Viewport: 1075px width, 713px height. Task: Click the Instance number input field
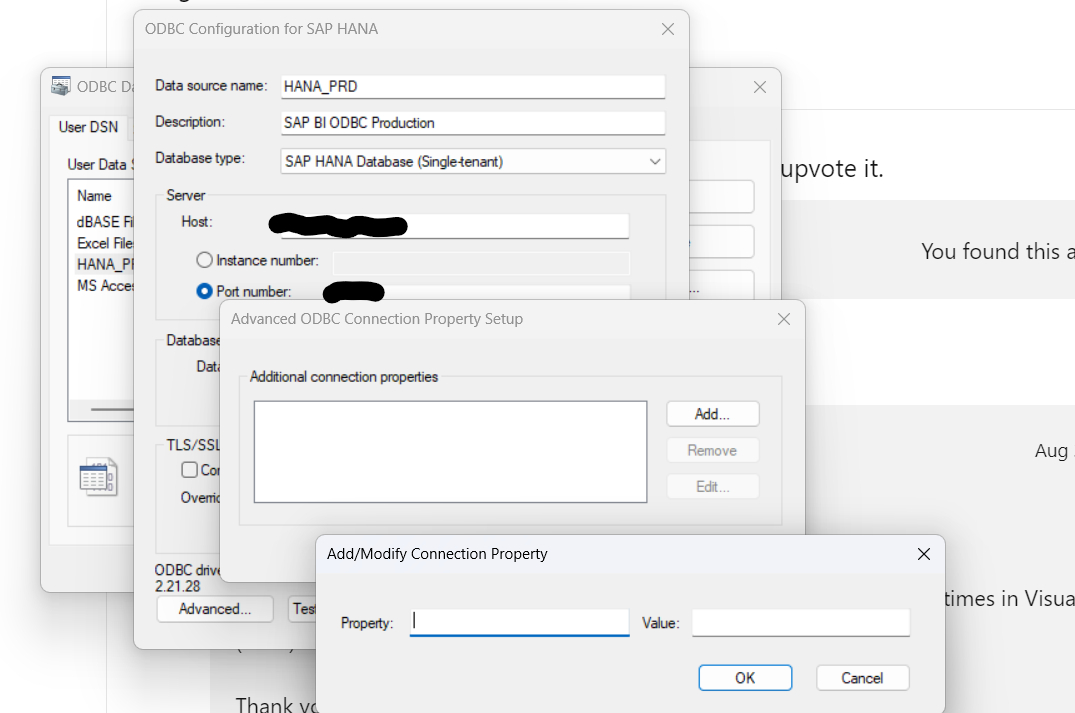[481, 263]
